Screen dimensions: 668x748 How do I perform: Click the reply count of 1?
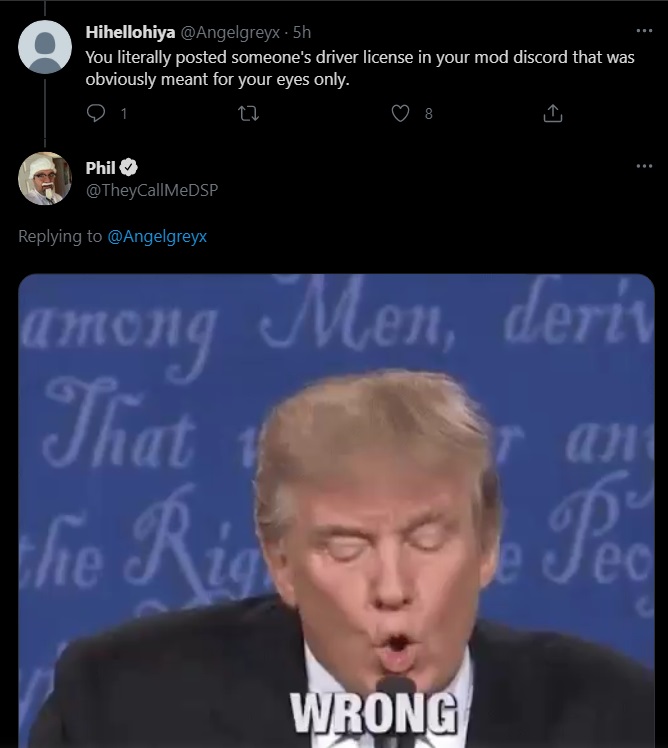pos(124,114)
